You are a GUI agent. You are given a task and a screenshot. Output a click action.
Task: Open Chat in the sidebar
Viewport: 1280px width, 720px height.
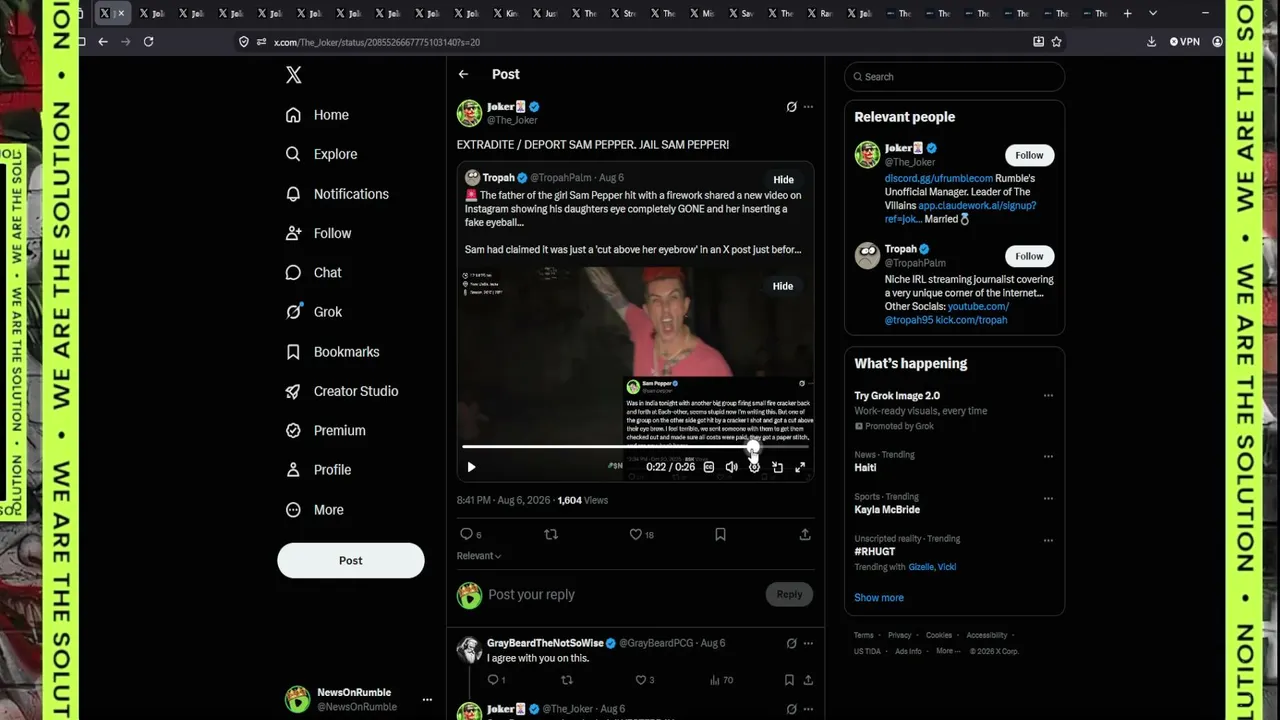click(313, 272)
